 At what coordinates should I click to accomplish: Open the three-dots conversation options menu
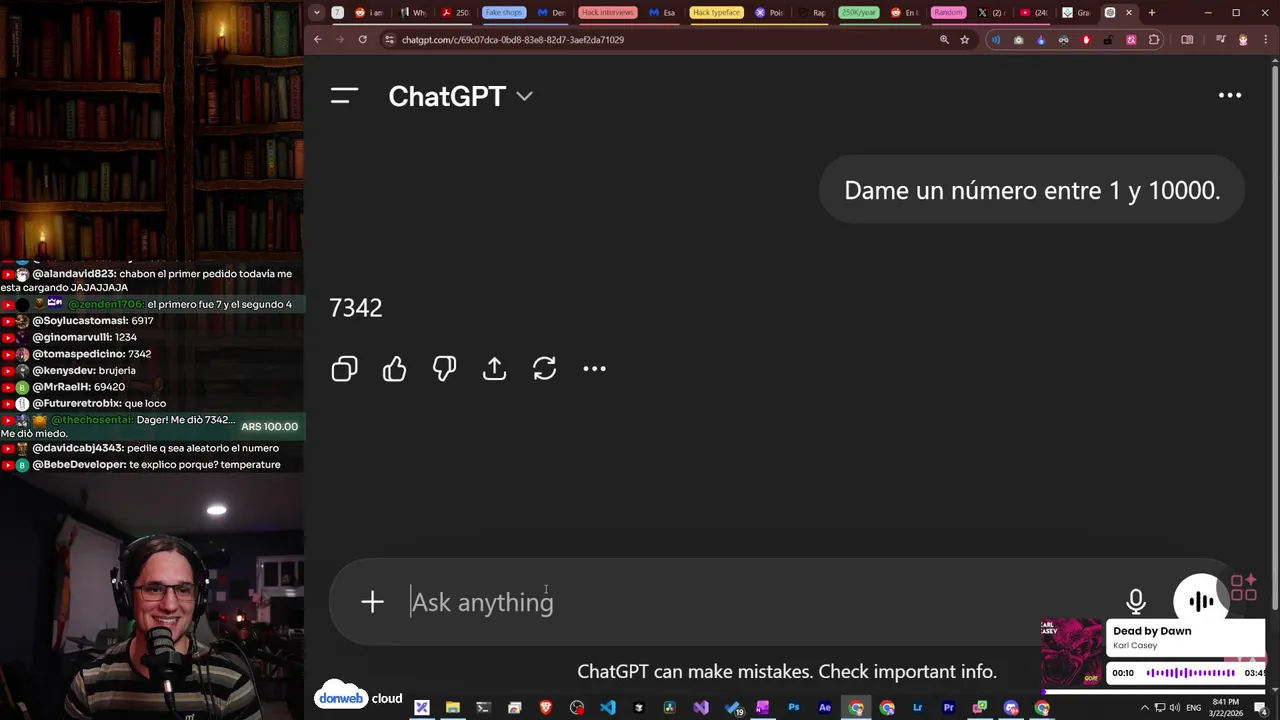[1230, 96]
